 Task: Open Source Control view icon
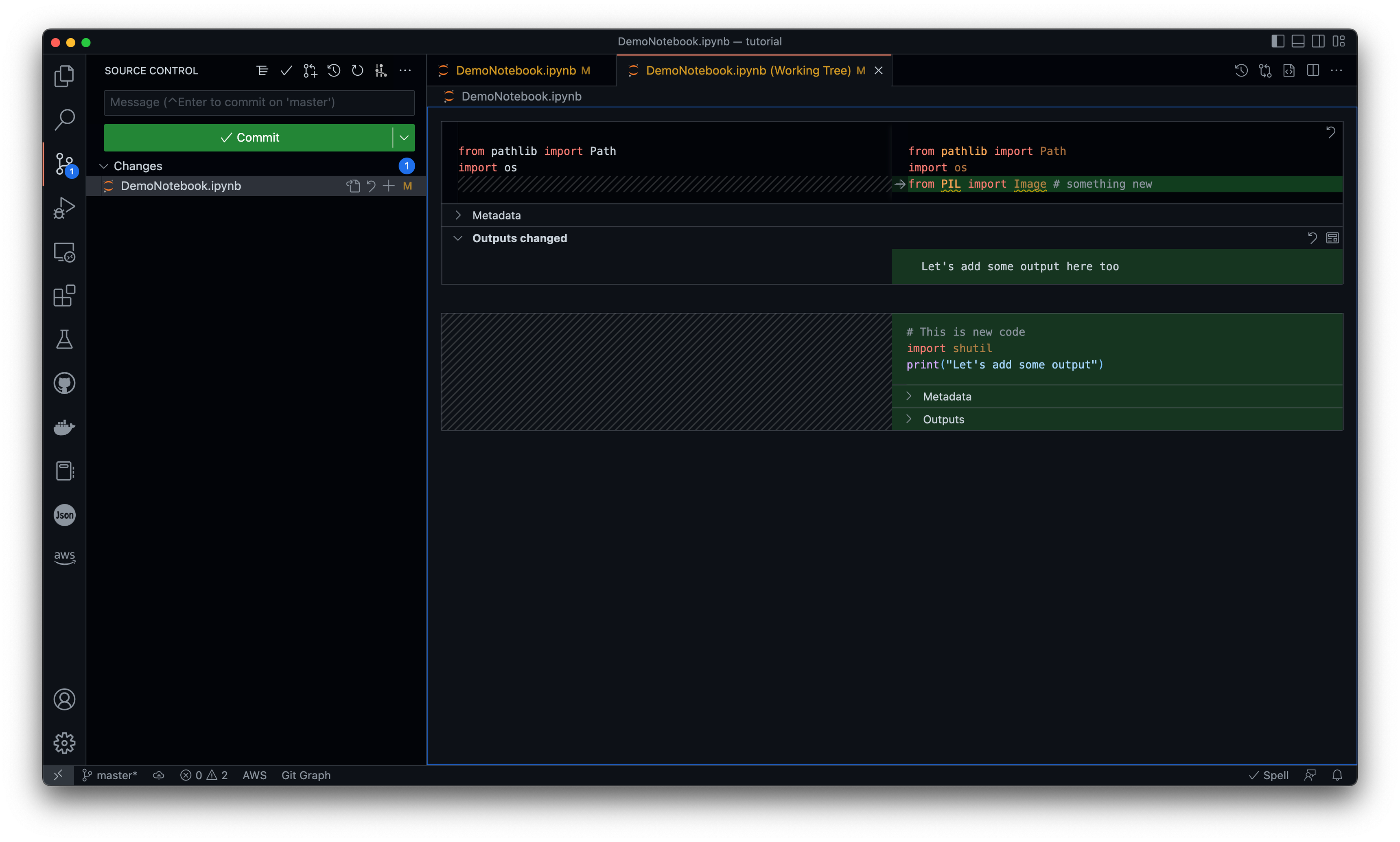click(64, 164)
